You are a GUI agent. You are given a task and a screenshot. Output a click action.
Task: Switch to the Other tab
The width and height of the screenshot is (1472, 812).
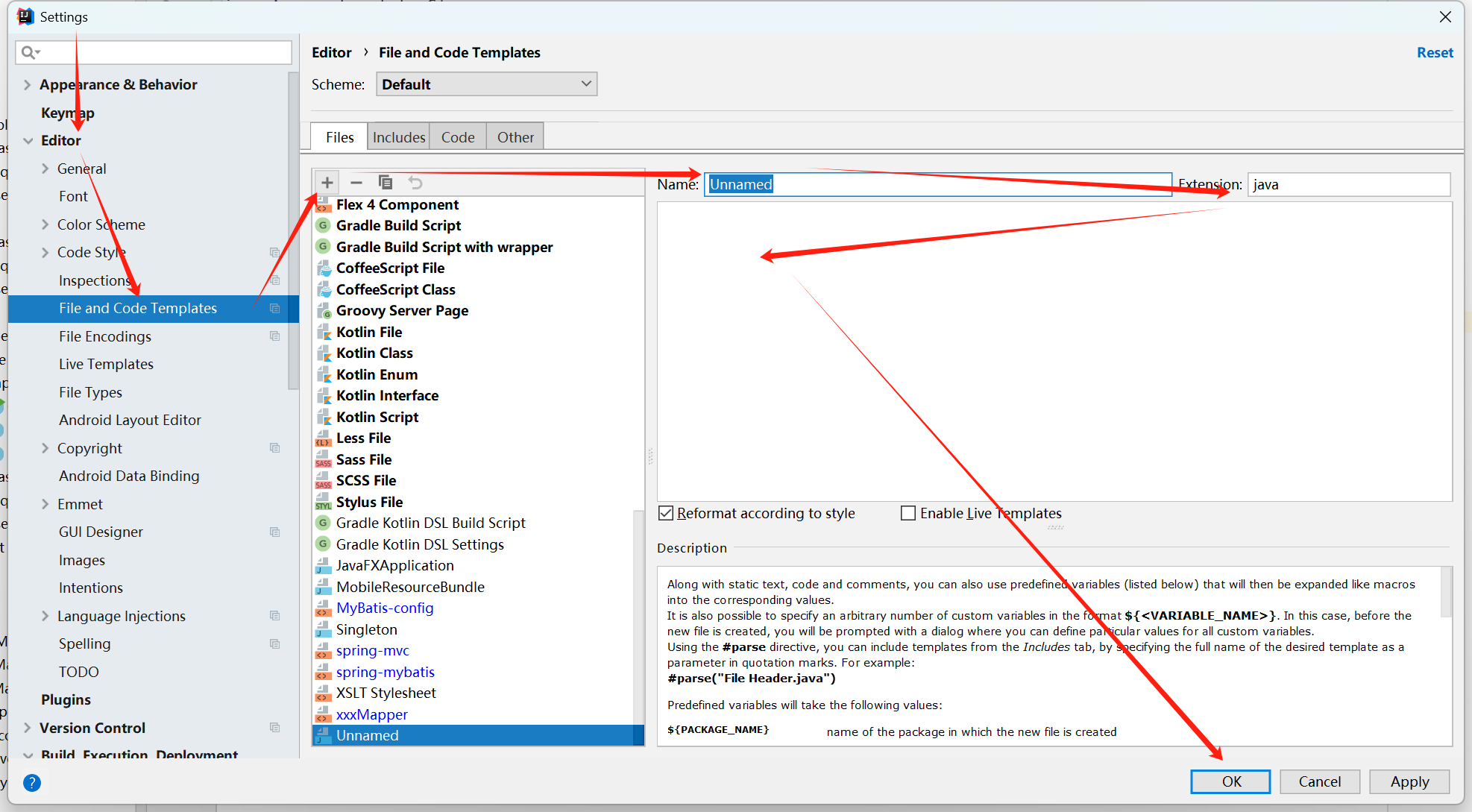pyautogui.click(x=515, y=137)
